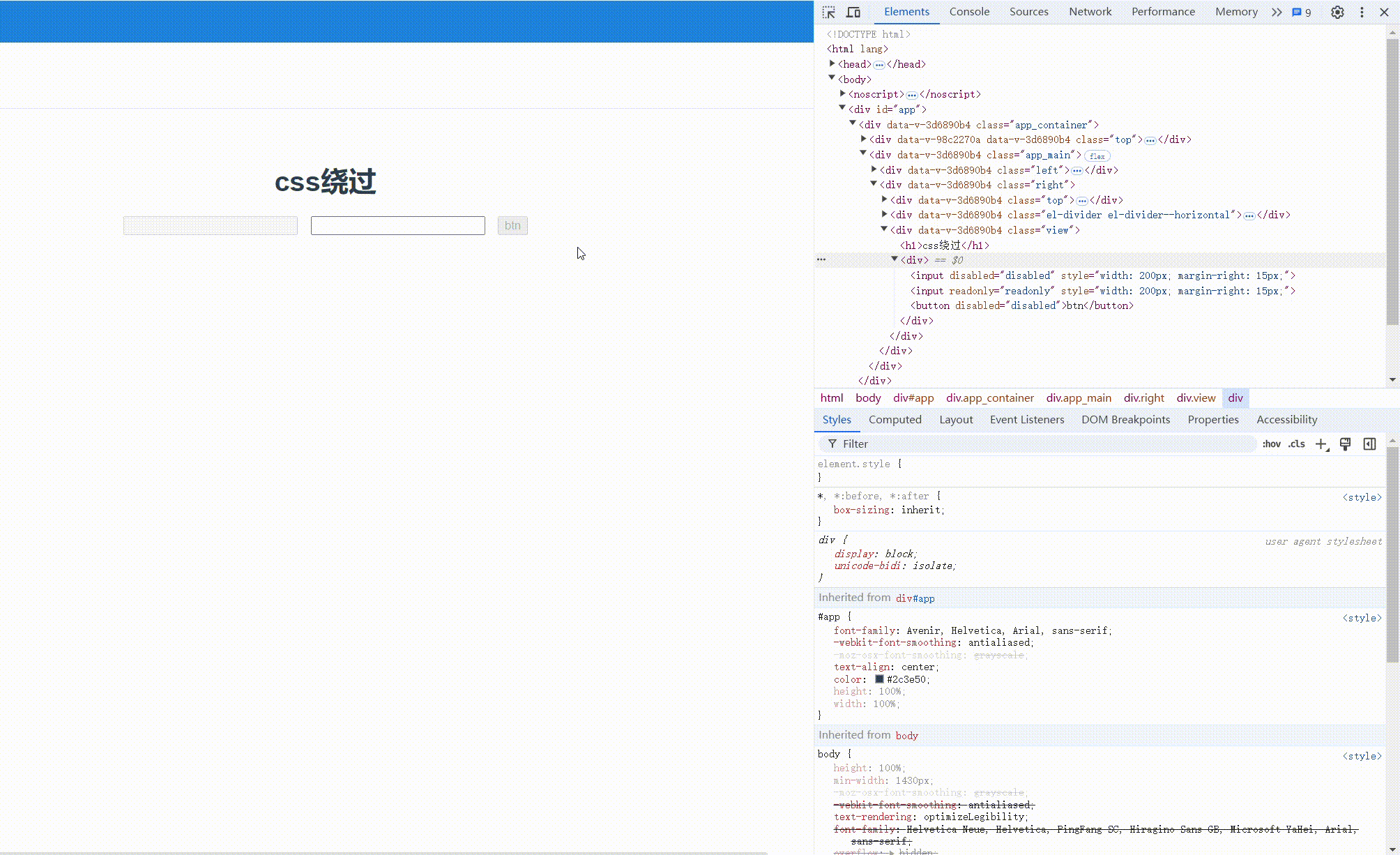This screenshot has width=1400, height=855.
Task: Collapse the div class right node
Action: coord(874,184)
